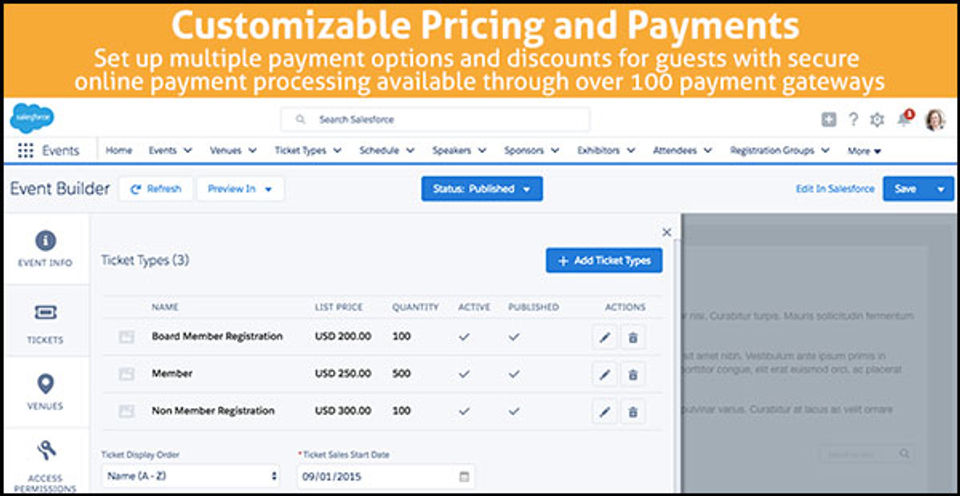
Task: Click the LIST PRICE column header
Action: tap(339, 307)
